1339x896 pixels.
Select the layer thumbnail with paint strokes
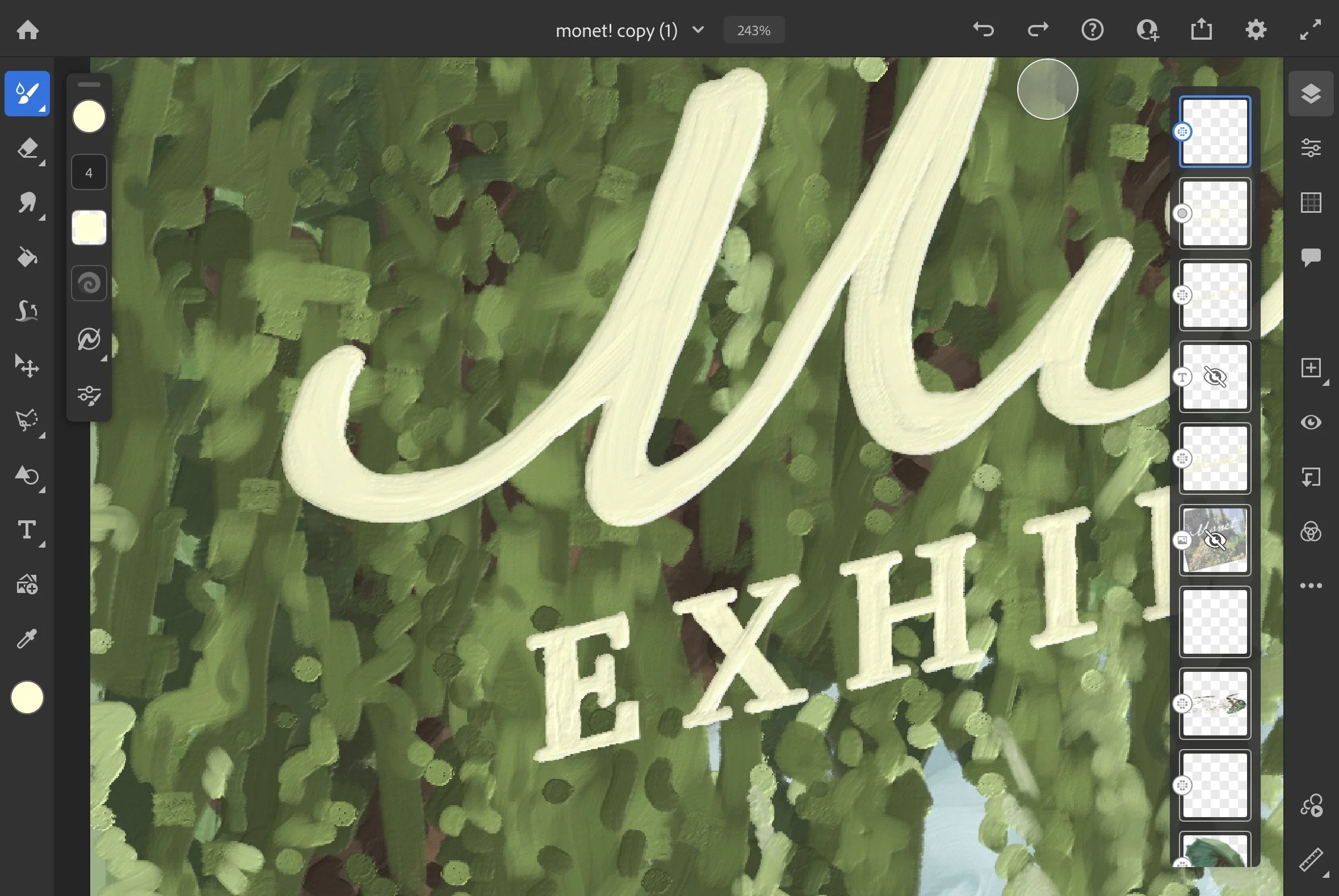[1215, 704]
